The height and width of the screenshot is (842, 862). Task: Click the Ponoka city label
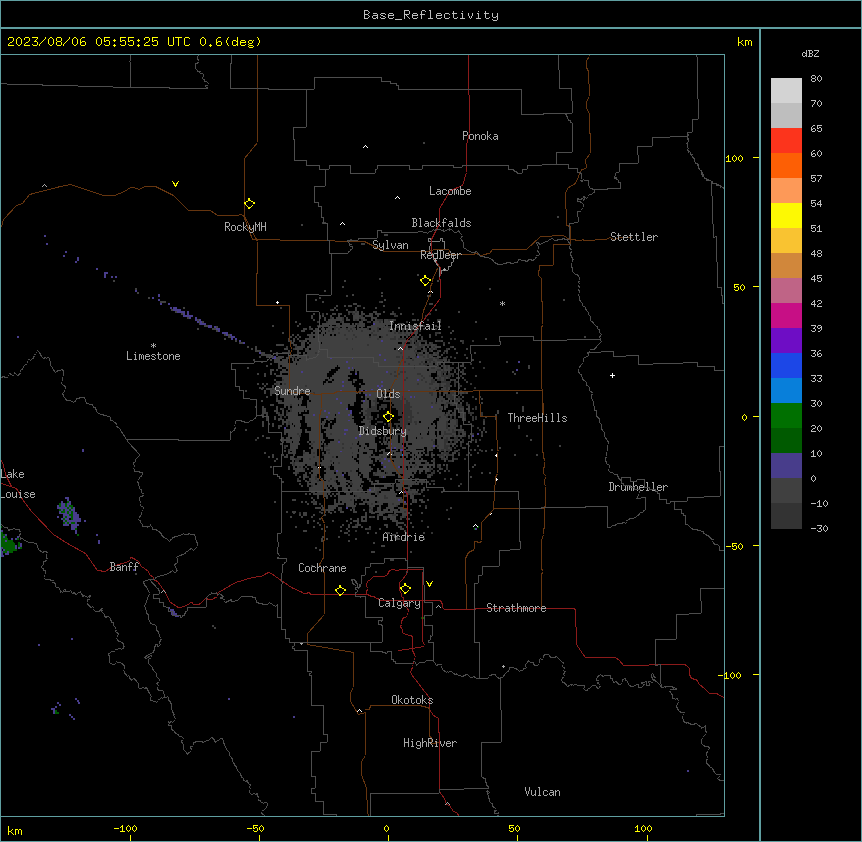point(480,136)
